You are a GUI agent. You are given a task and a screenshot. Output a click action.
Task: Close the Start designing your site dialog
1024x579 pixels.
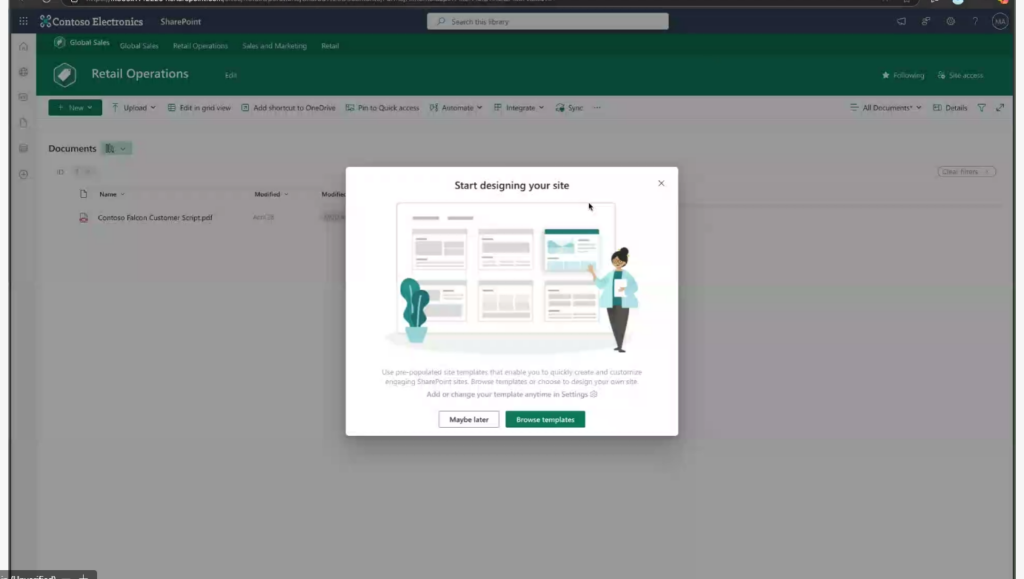661,183
